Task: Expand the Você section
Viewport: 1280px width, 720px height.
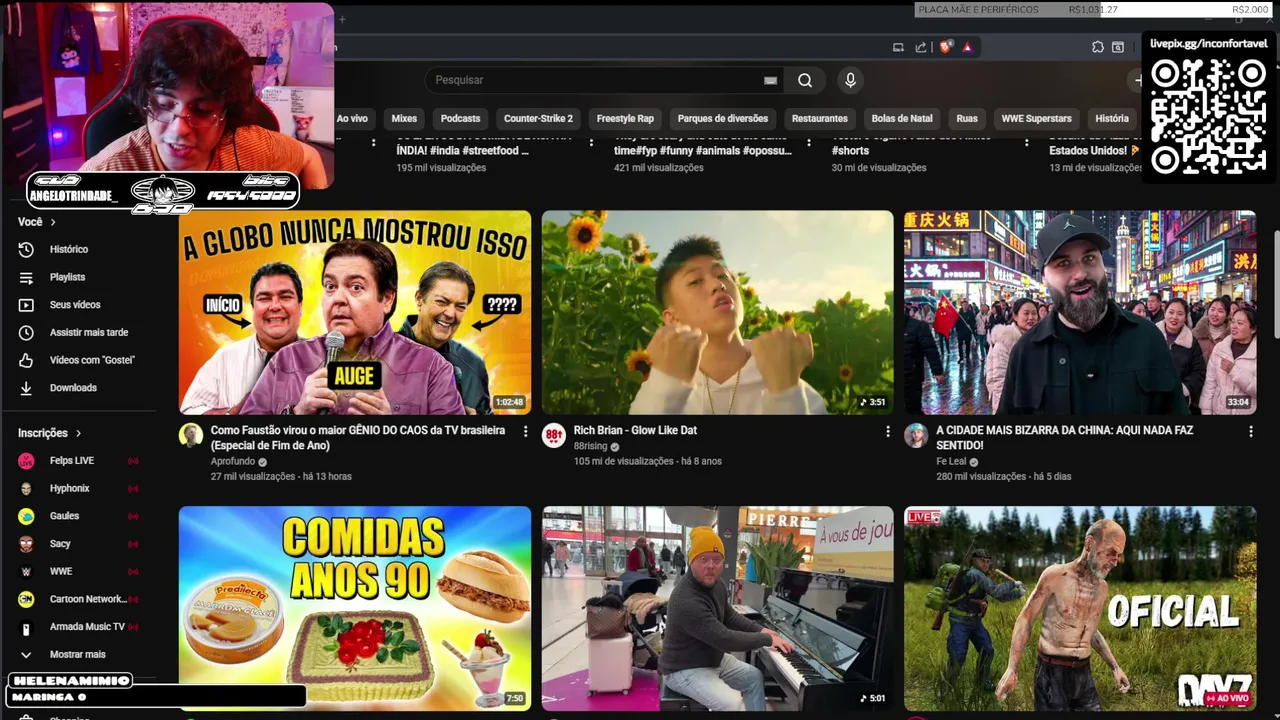Action: click(x=37, y=222)
